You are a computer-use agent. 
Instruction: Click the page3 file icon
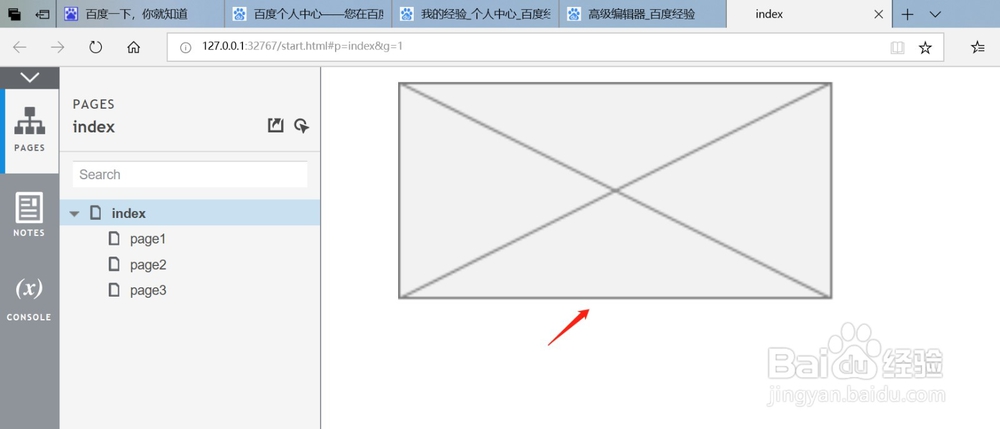114,290
